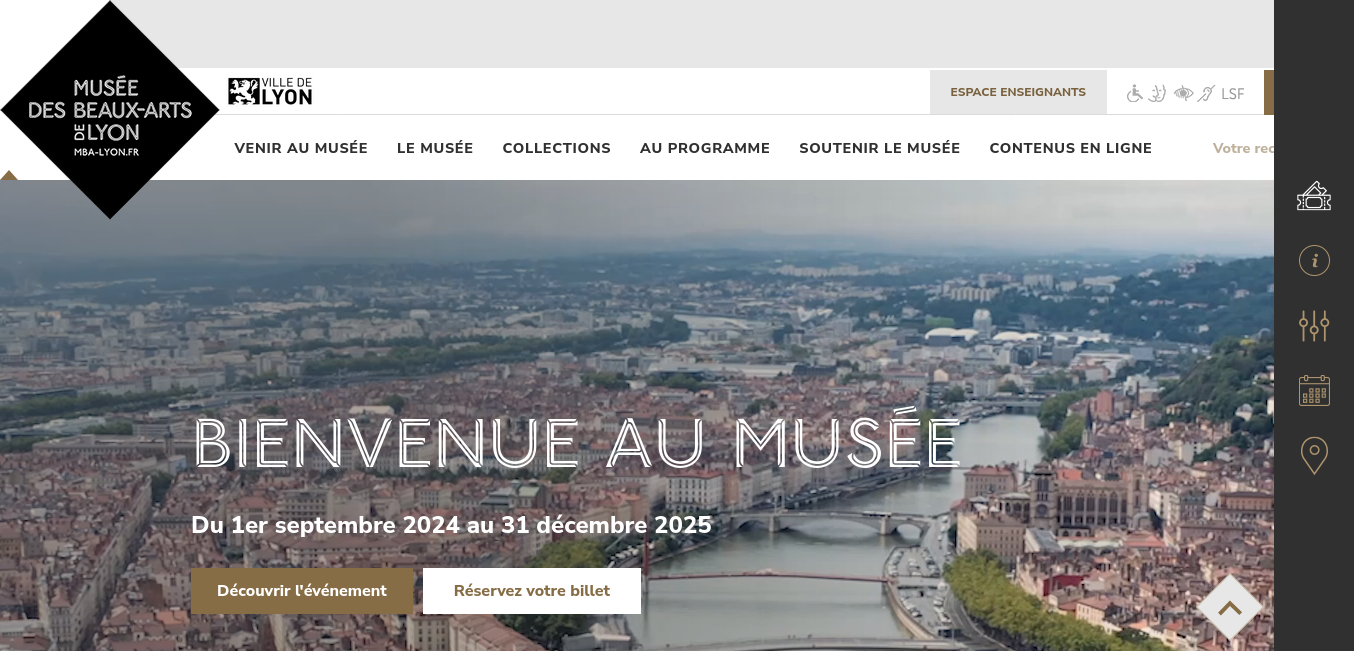The image size is (1366, 651).
Task: Open the calendar agenda icon
Action: 1314,390
